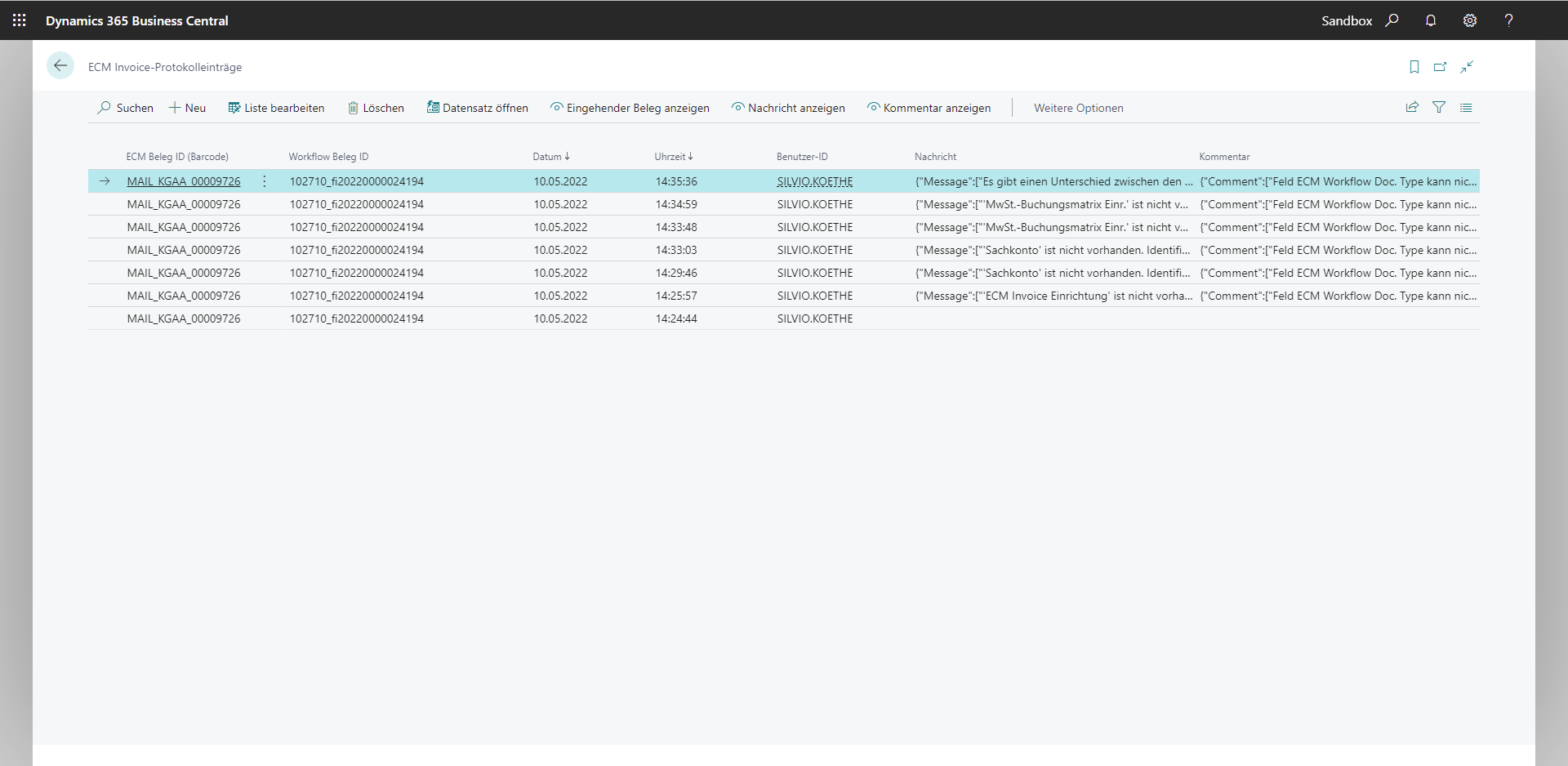This screenshot has height=766, width=1568.
Task: Open the app launcher waffle icon
Action: [x=20, y=20]
